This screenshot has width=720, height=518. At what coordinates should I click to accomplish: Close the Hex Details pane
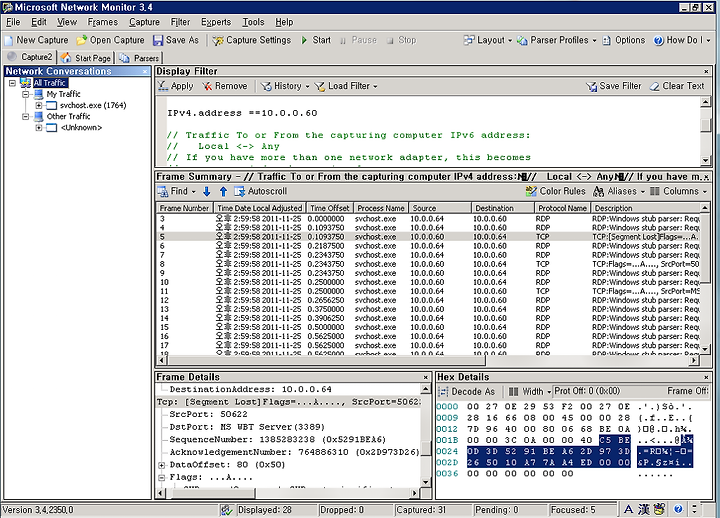706,377
